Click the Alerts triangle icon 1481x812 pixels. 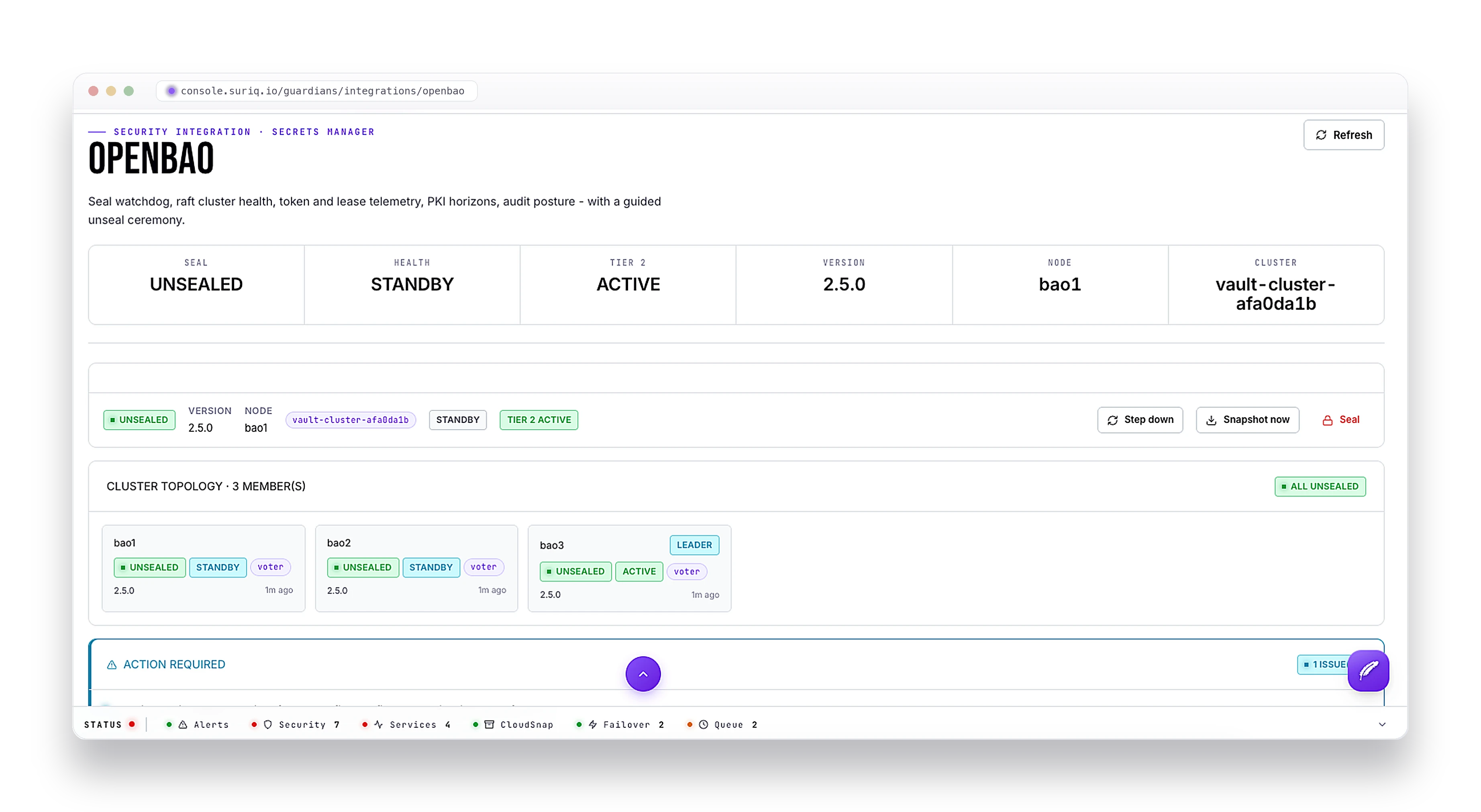pyautogui.click(x=183, y=724)
